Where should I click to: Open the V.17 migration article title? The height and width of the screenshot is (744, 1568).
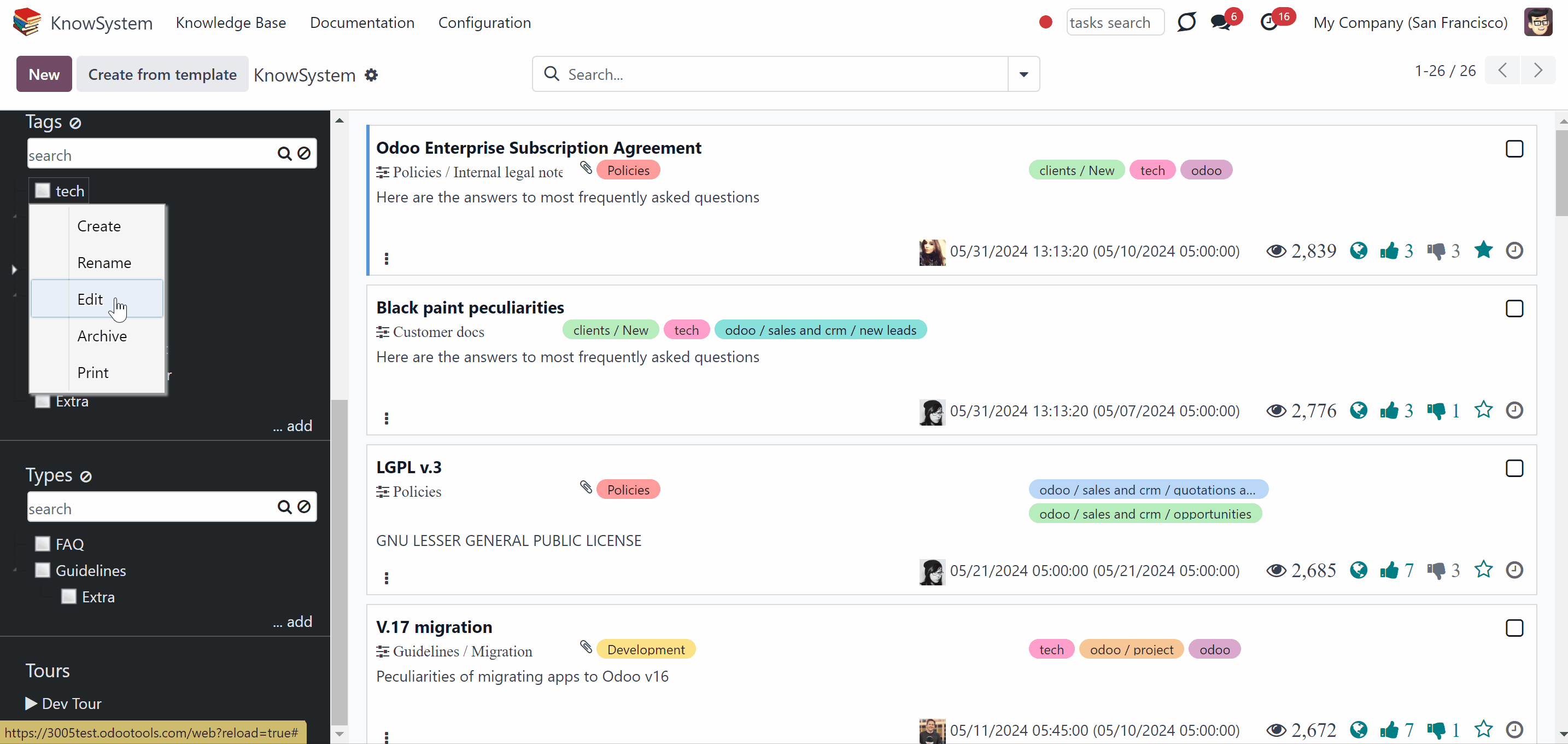coord(434,627)
